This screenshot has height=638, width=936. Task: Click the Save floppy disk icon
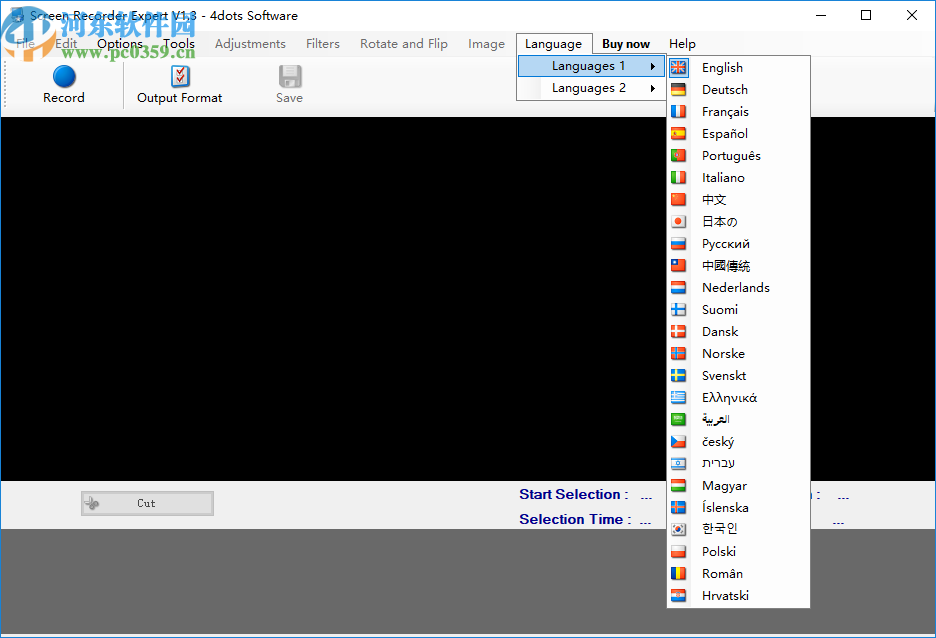[x=290, y=76]
